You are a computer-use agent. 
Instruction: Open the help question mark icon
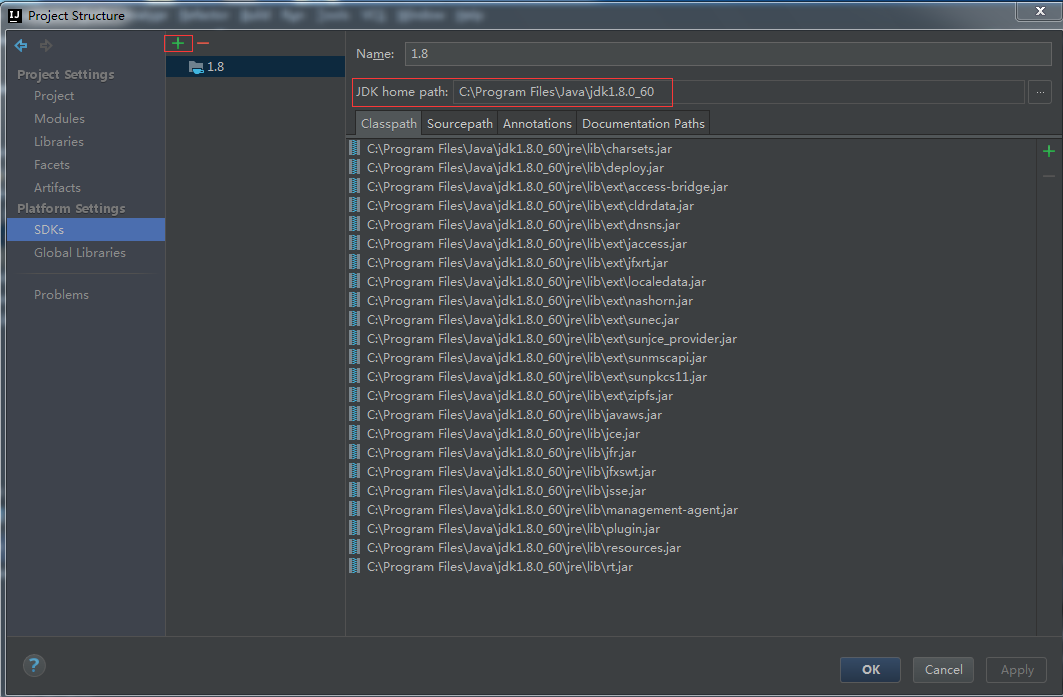[34, 665]
